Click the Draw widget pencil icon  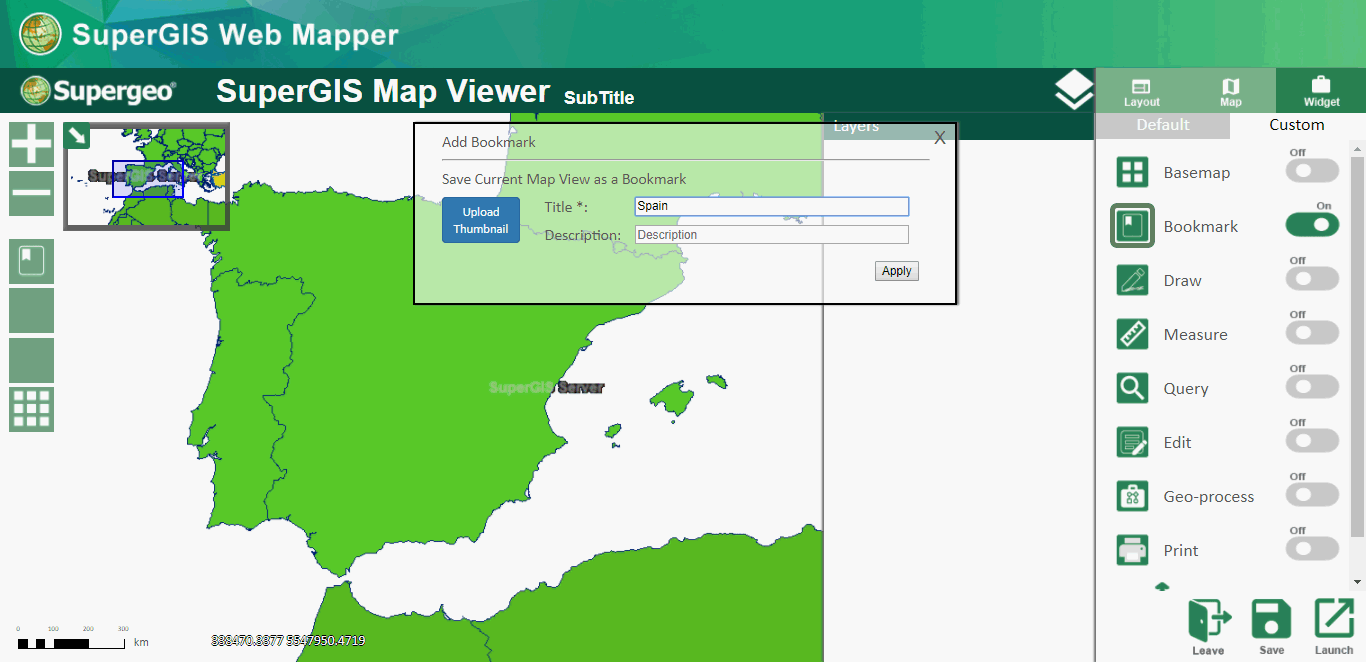point(1133,280)
